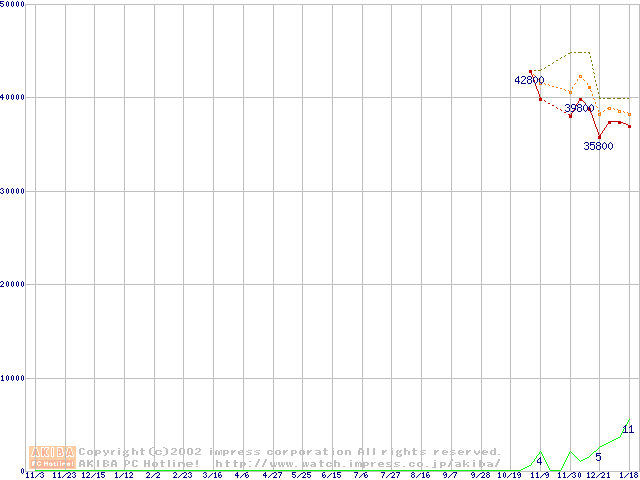640x480 pixels.
Task: Click the lowest red data point marker
Action: click(x=599, y=136)
